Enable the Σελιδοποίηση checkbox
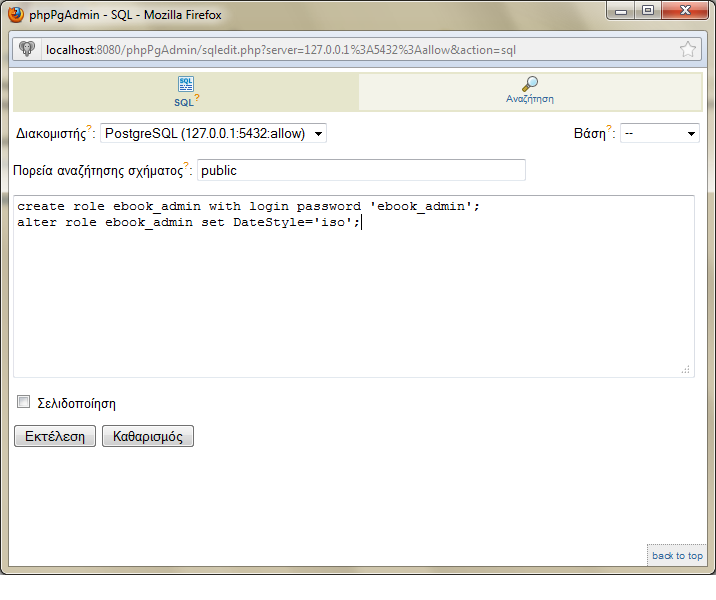This screenshot has width=716, height=600. (x=23, y=402)
